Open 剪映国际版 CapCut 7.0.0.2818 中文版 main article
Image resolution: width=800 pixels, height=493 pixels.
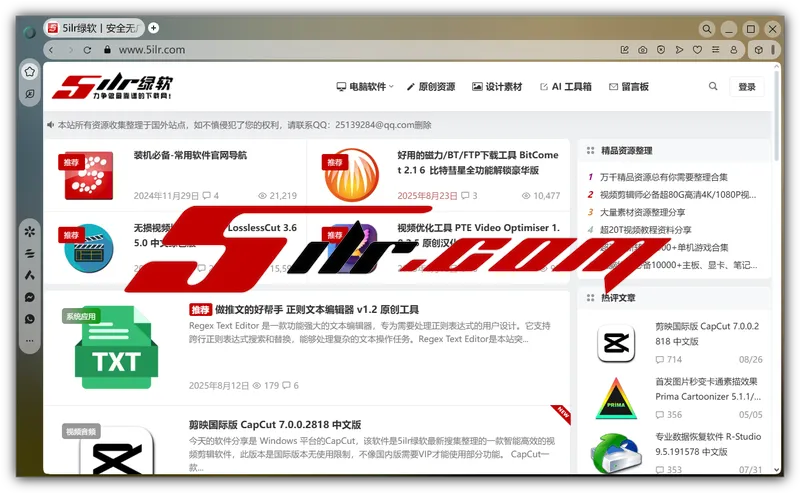coord(275,425)
